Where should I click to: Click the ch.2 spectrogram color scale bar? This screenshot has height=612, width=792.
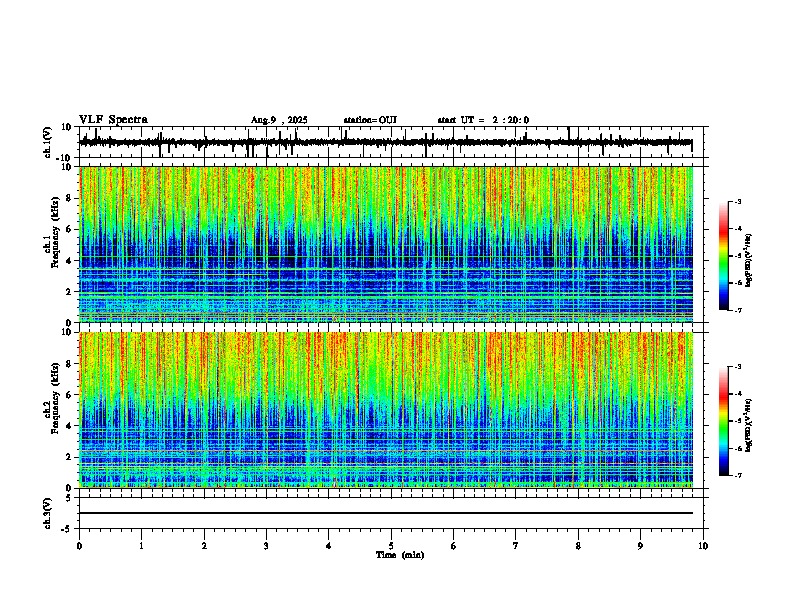coord(724,421)
